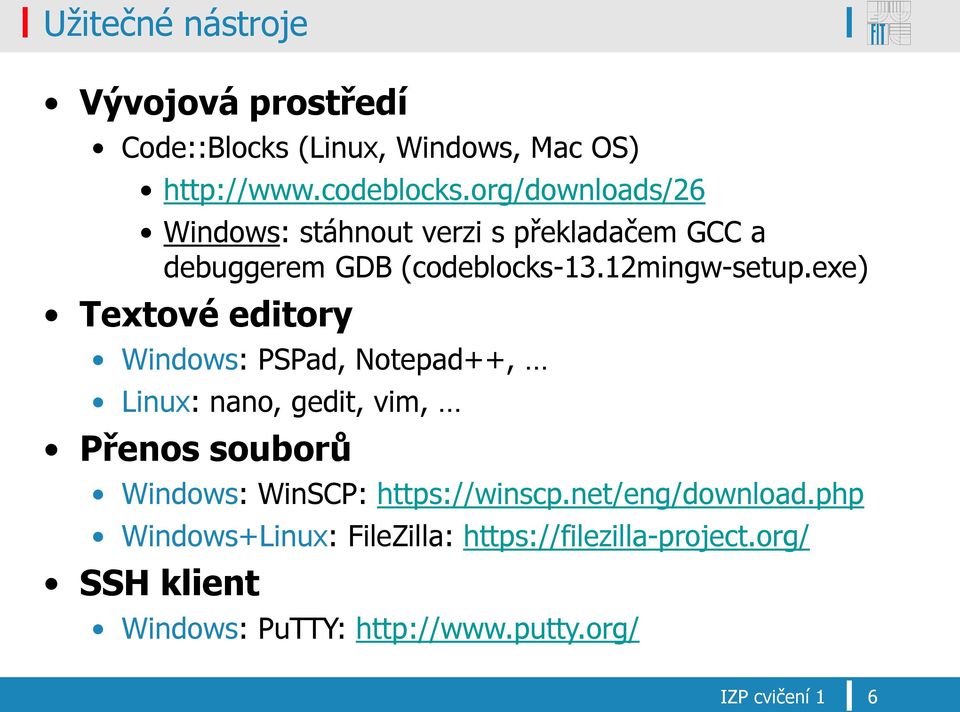Click the "Windows+Linux" label before FileZilla

click(x=225, y=536)
